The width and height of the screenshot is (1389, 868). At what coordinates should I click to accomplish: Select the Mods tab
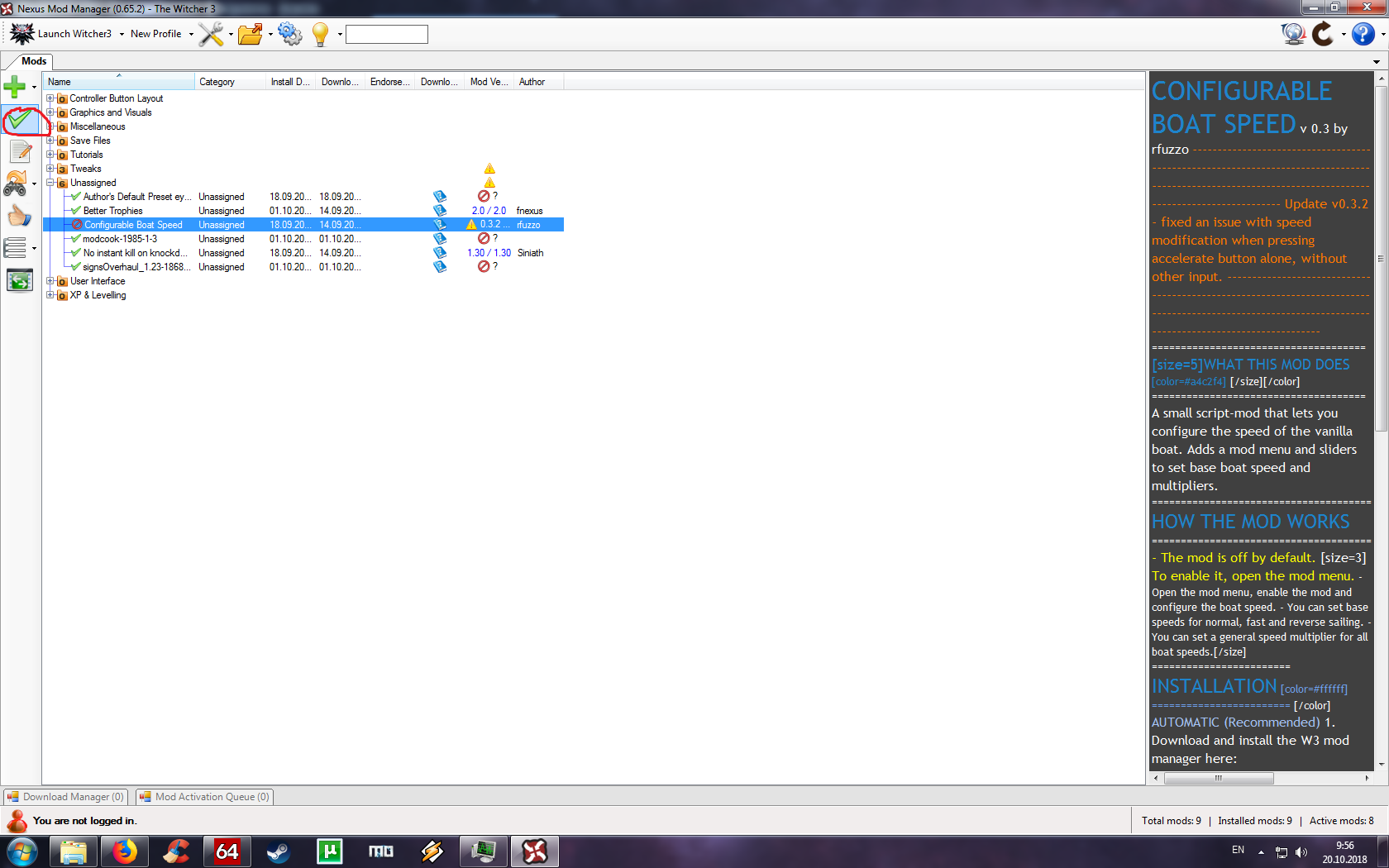pyautogui.click(x=34, y=61)
